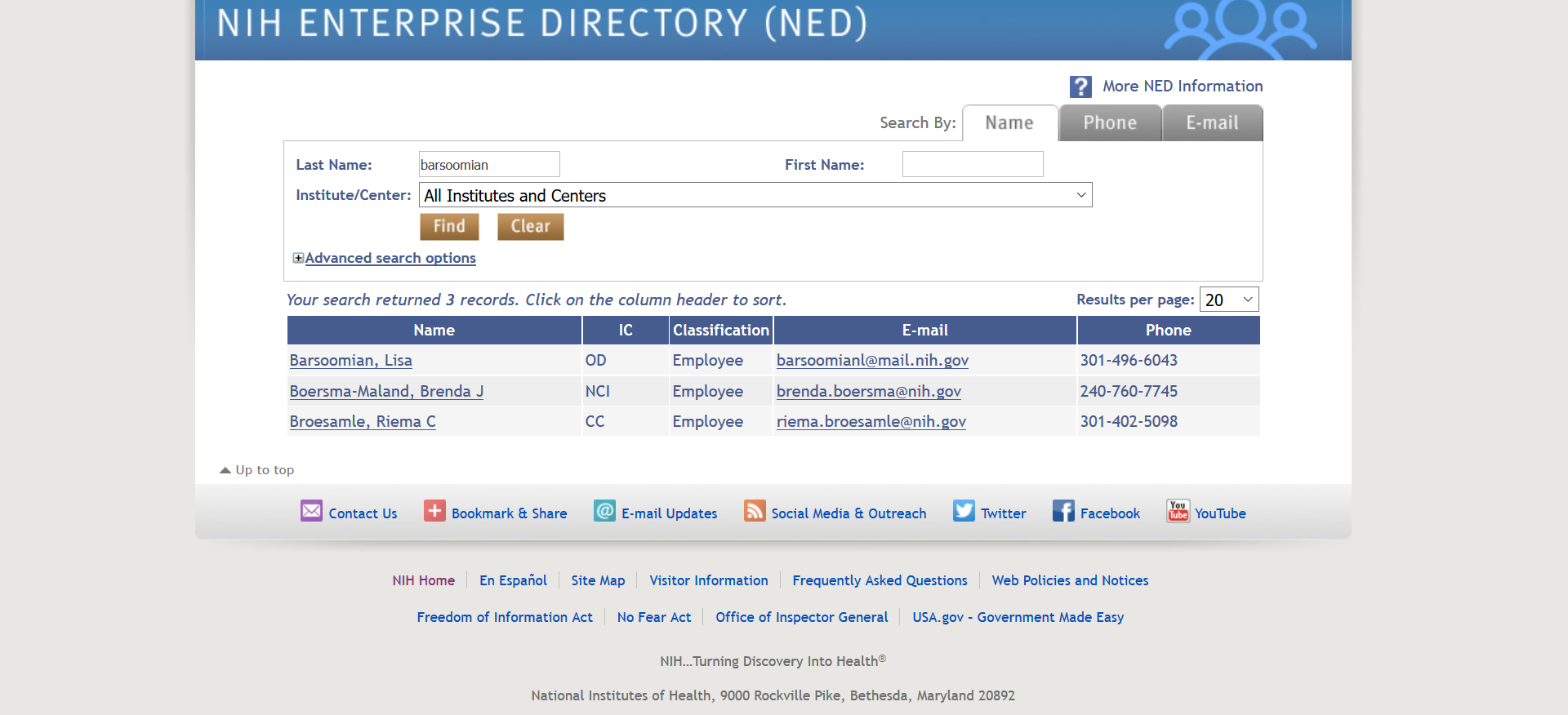Click the Contact Us envelope icon
This screenshot has width=1568, height=715.
[311, 511]
